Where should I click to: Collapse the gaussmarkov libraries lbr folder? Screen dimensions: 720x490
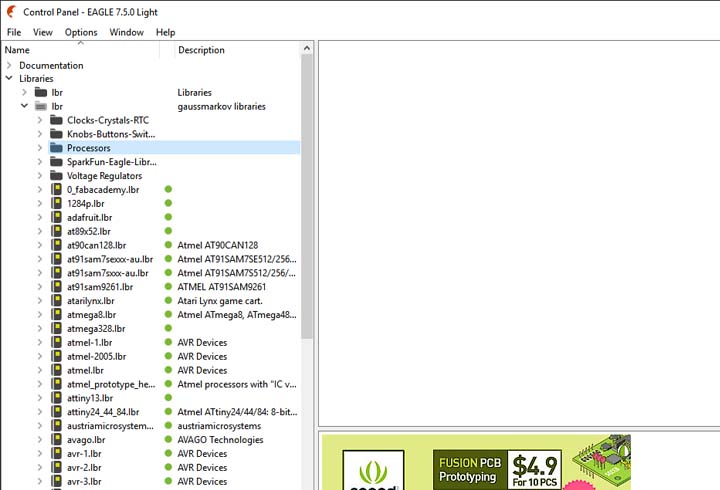coord(25,106)
